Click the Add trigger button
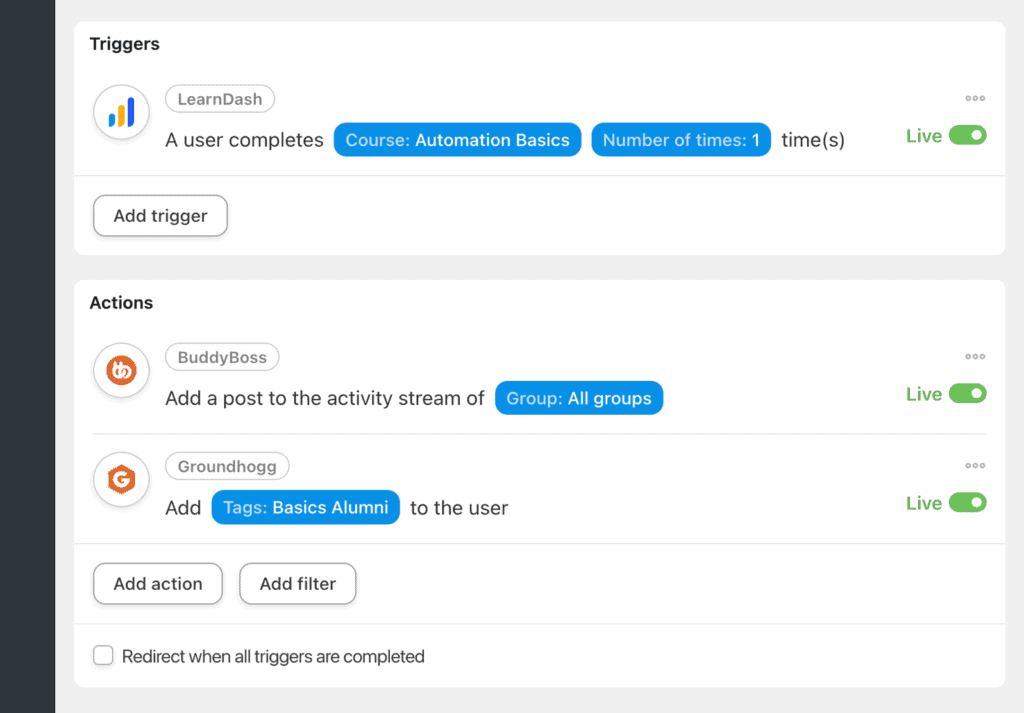The height and width of the screenshot is (713, 1024). (x=160, y=215)
